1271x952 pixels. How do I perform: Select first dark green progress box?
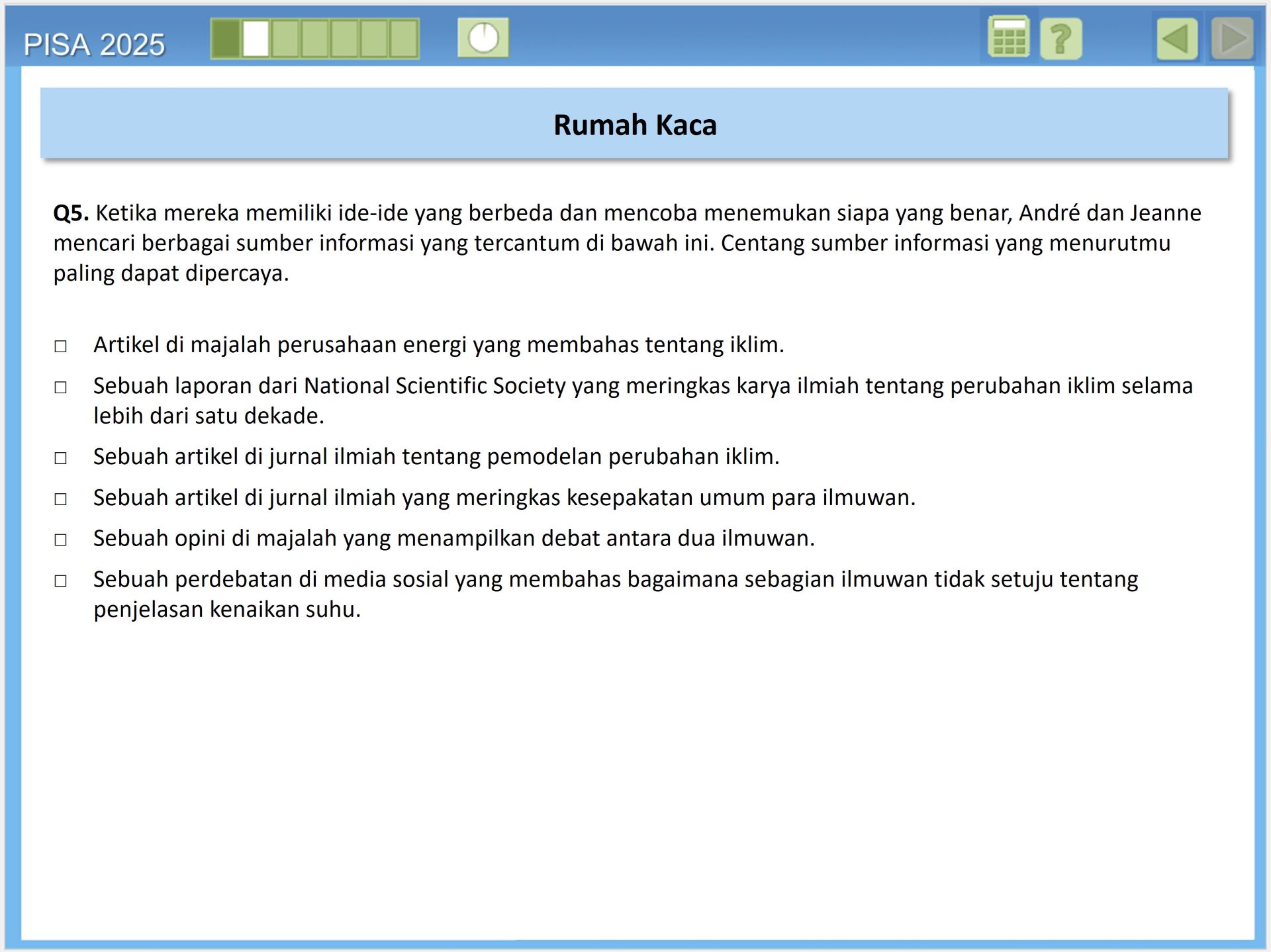click(226, 39)
